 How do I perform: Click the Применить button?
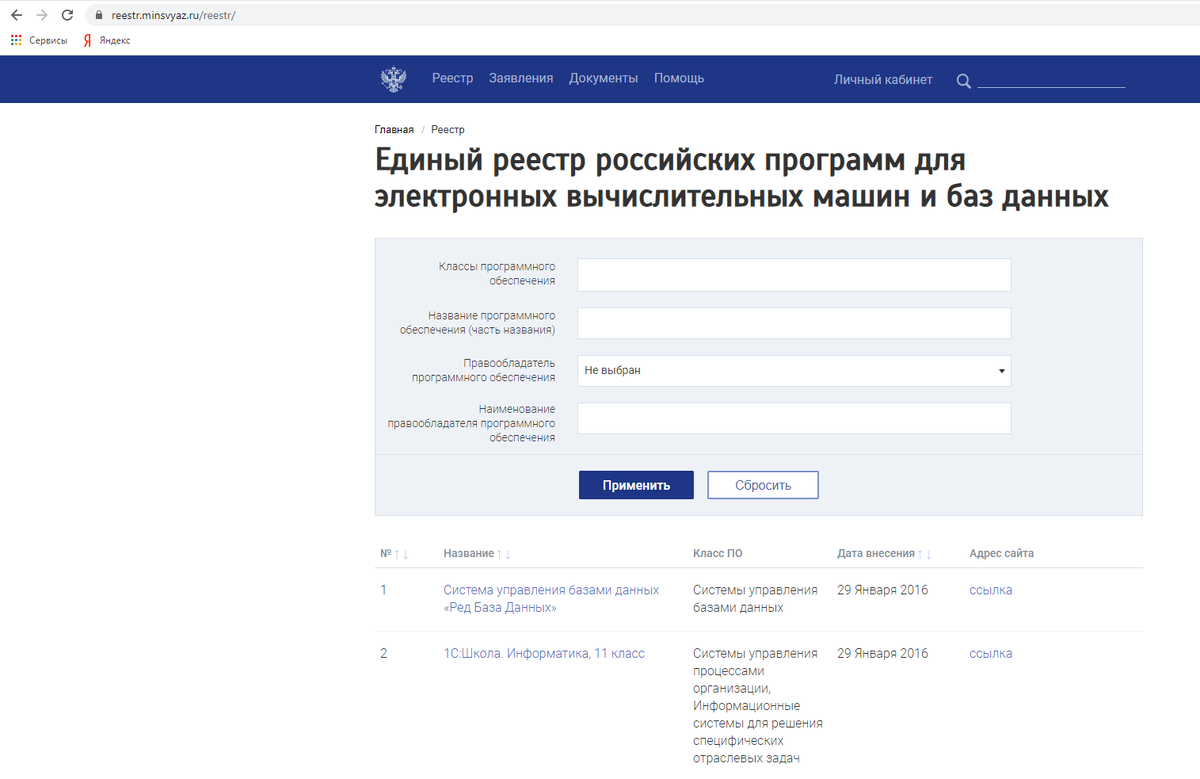click(636, 485)
